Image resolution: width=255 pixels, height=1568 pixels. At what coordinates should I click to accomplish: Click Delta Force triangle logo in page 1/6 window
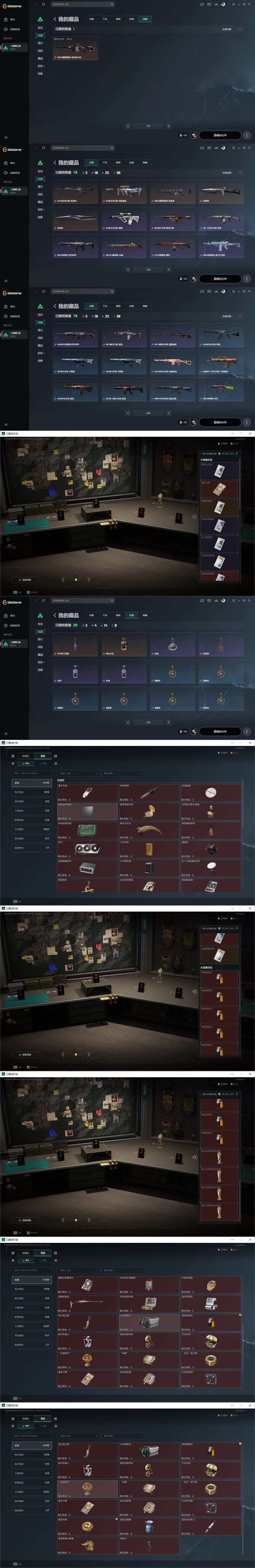[x=40, y=162]
